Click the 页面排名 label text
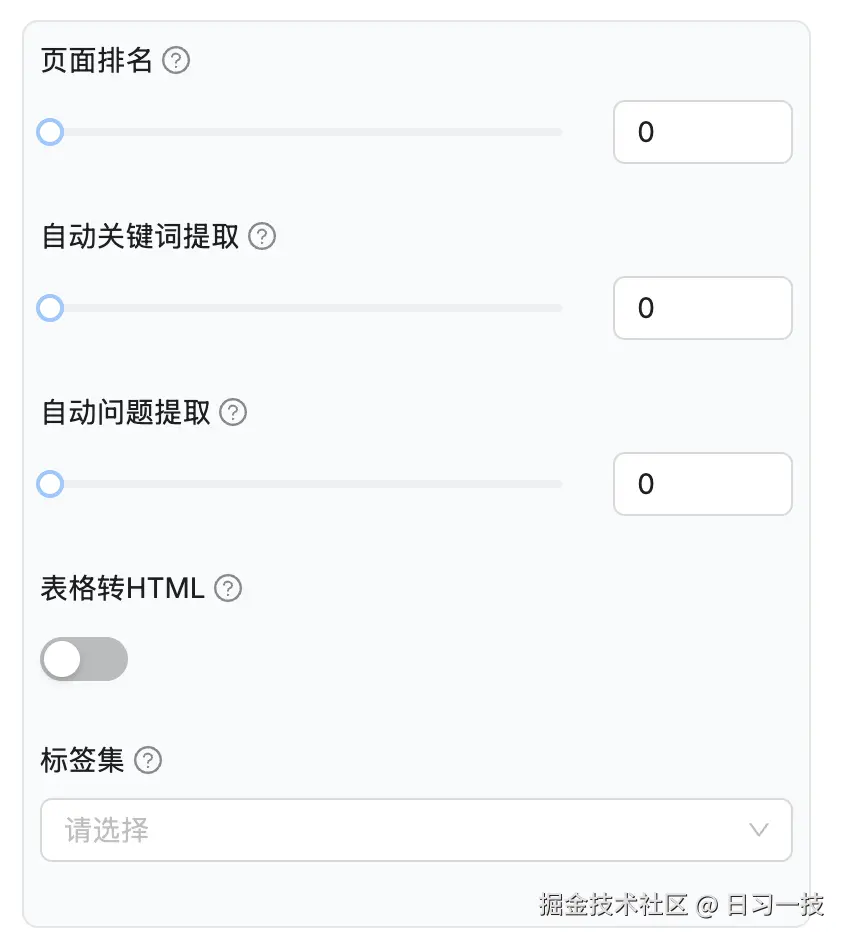The height and width of the screenshot is (944, 850). tap(97, 61)
